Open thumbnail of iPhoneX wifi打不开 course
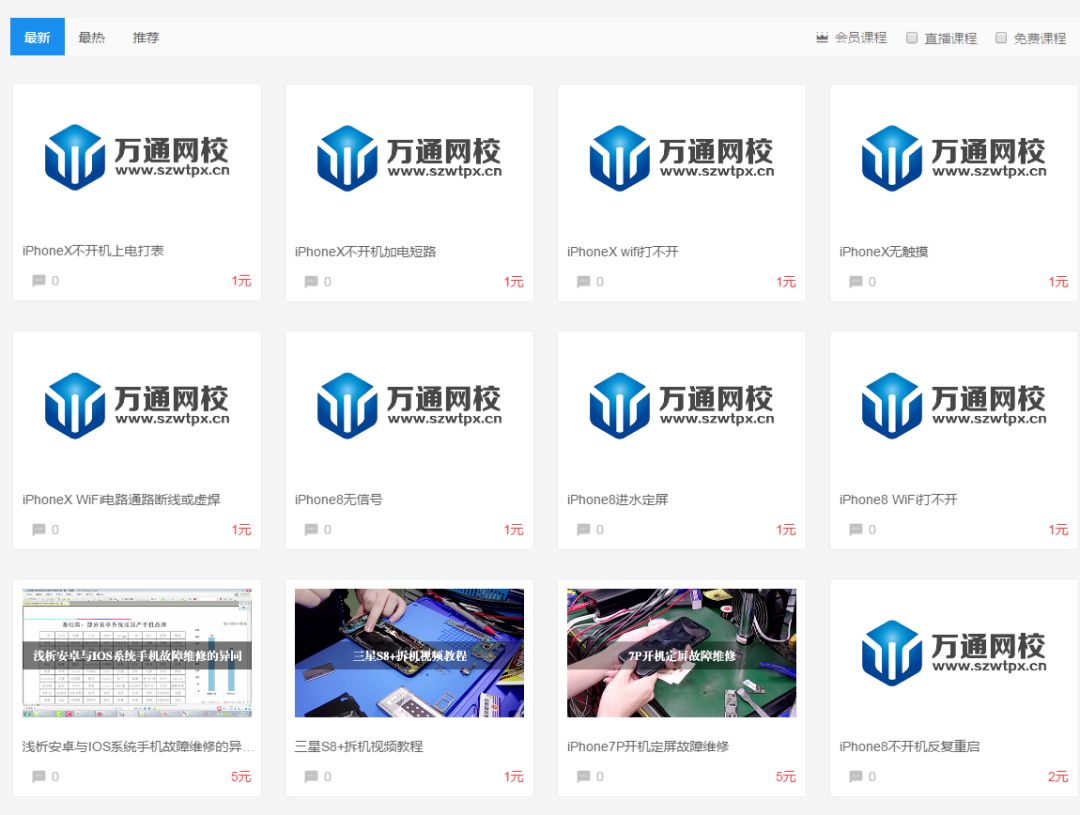The image size is (1080, 815). click(682, 158)
